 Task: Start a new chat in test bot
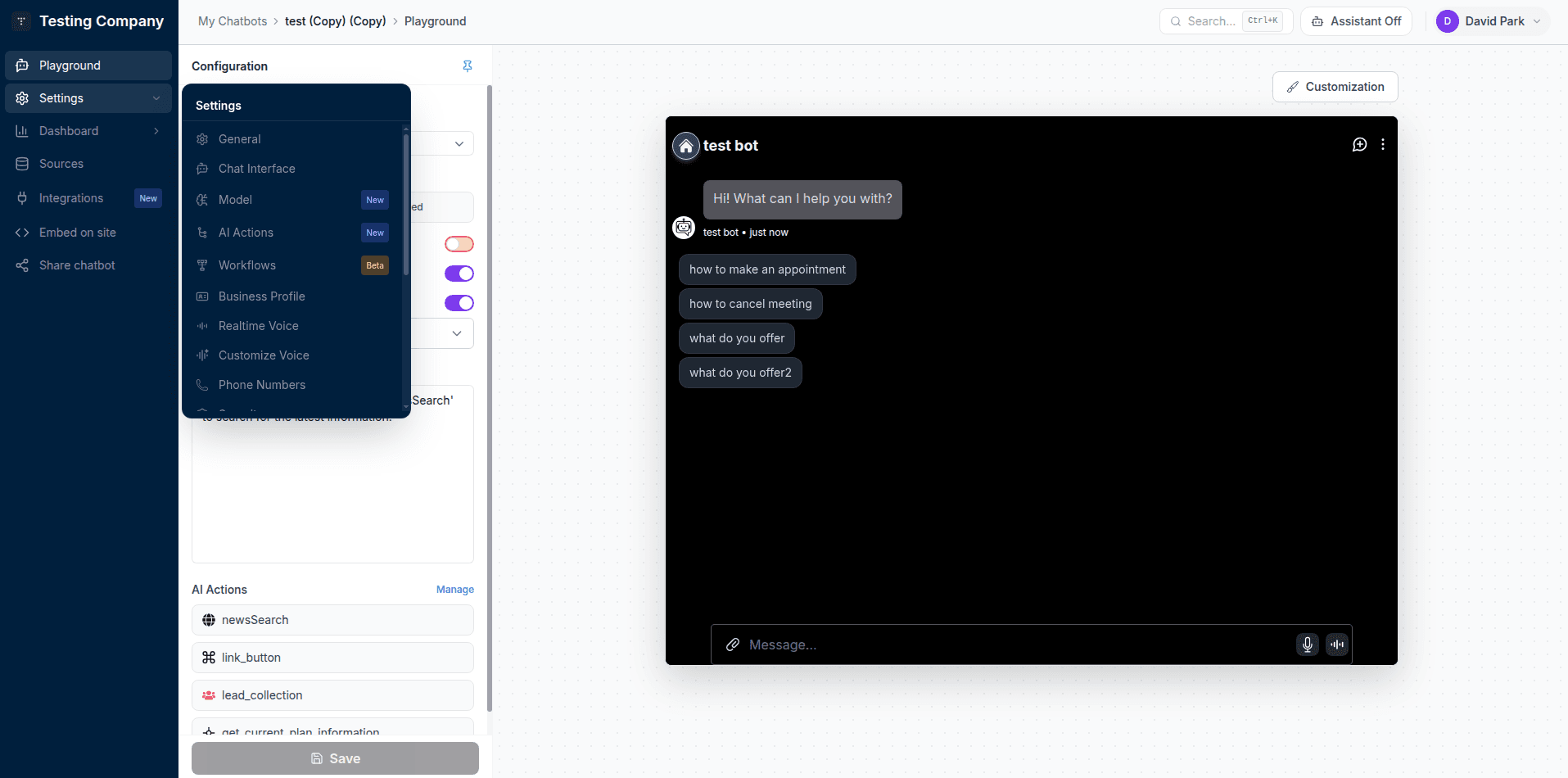1359,144
